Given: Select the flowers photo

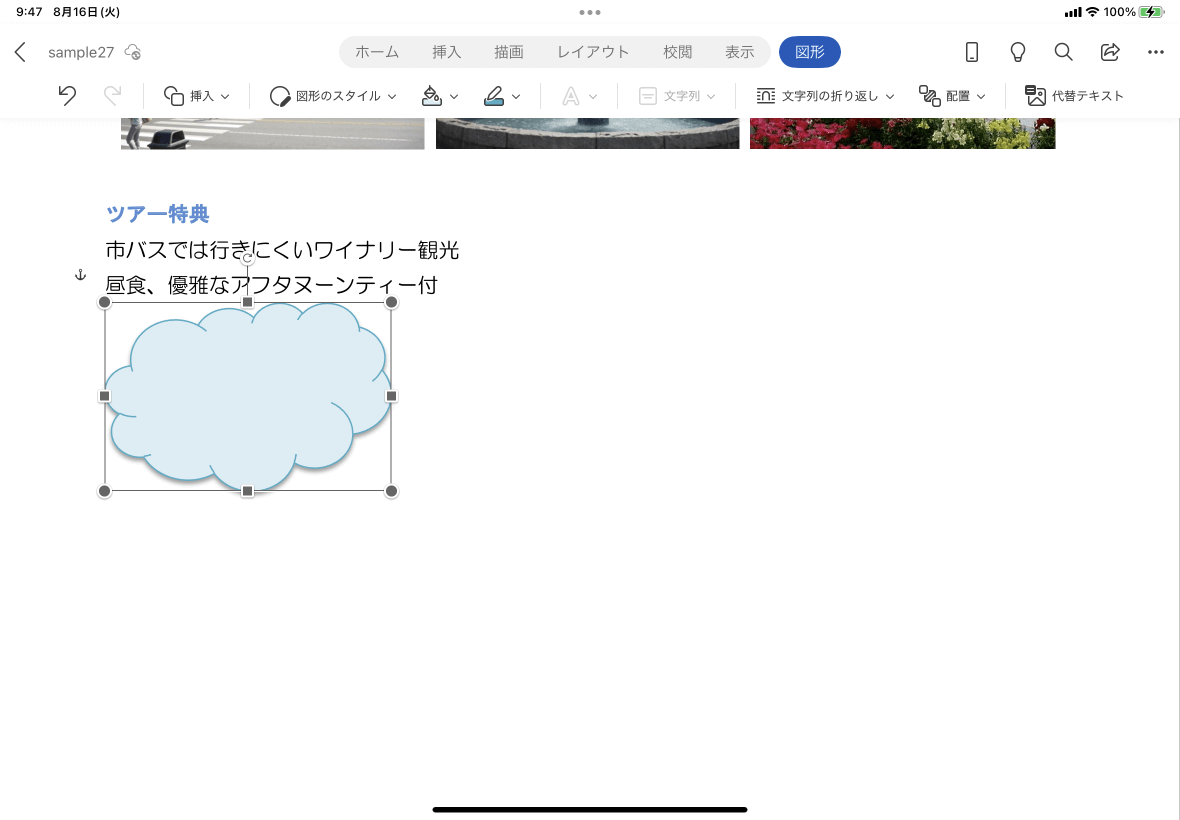Looking at the screenshot, I should click(x=902, y=133).
